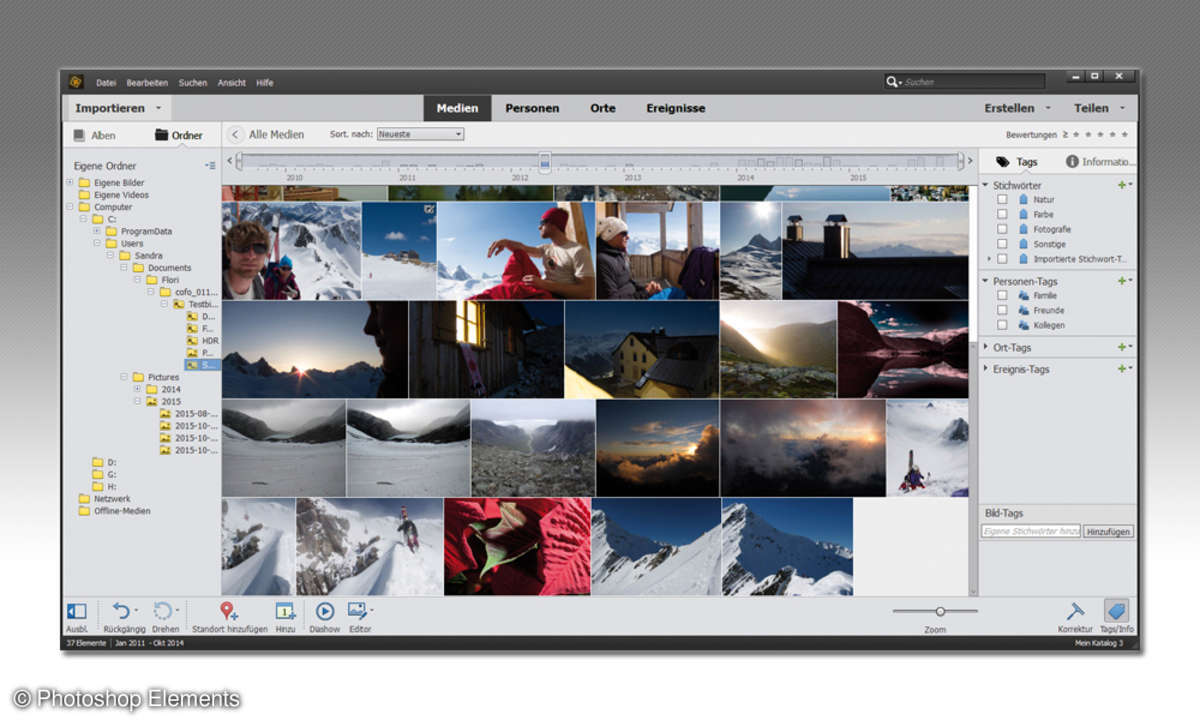
Task: Click the Natur tag icon
Action: tap(1023, 200)
